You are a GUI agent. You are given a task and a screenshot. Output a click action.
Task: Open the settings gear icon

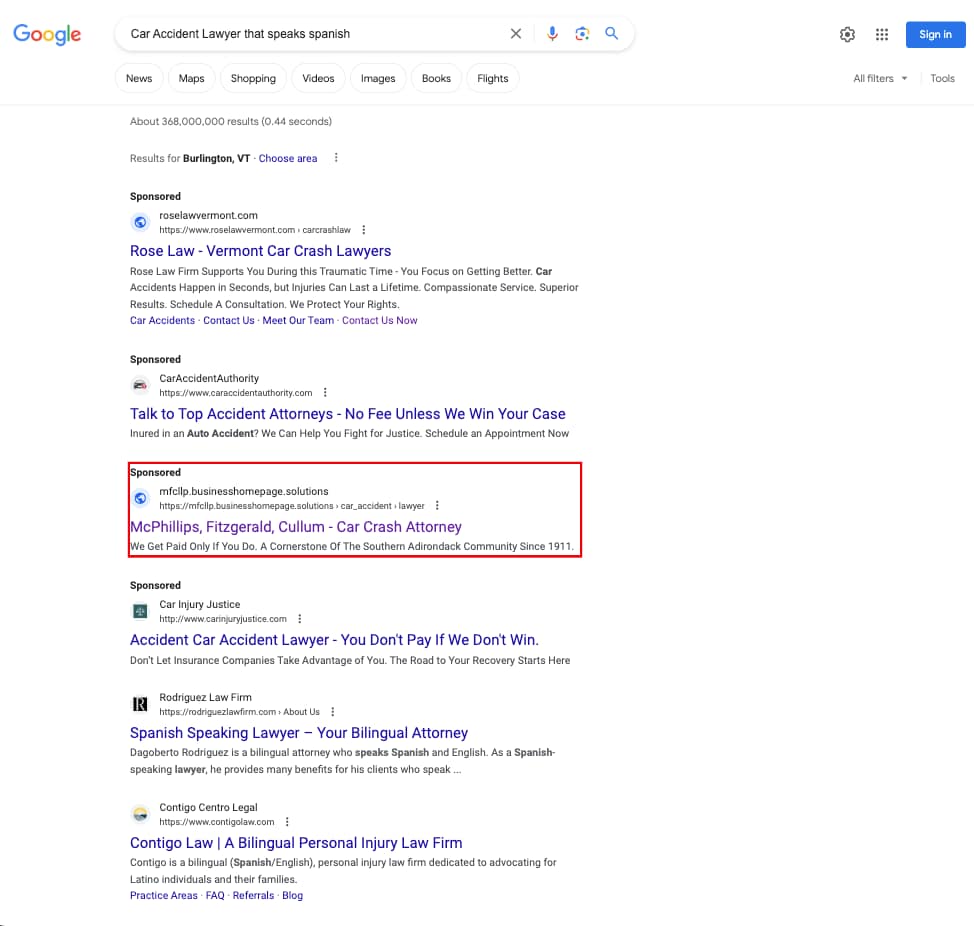[847, 34]
